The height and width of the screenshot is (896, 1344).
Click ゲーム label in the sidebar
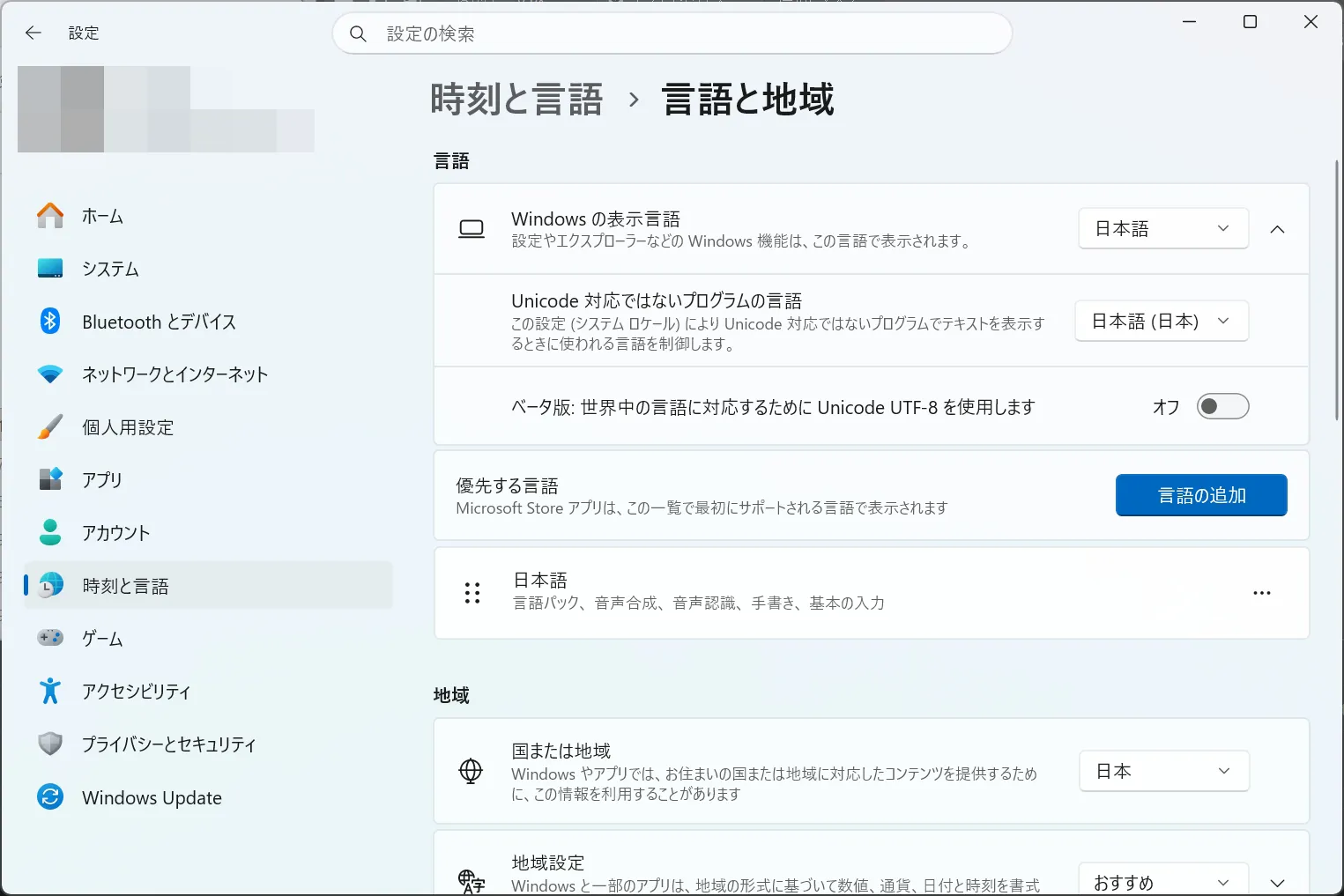(102, 638)
